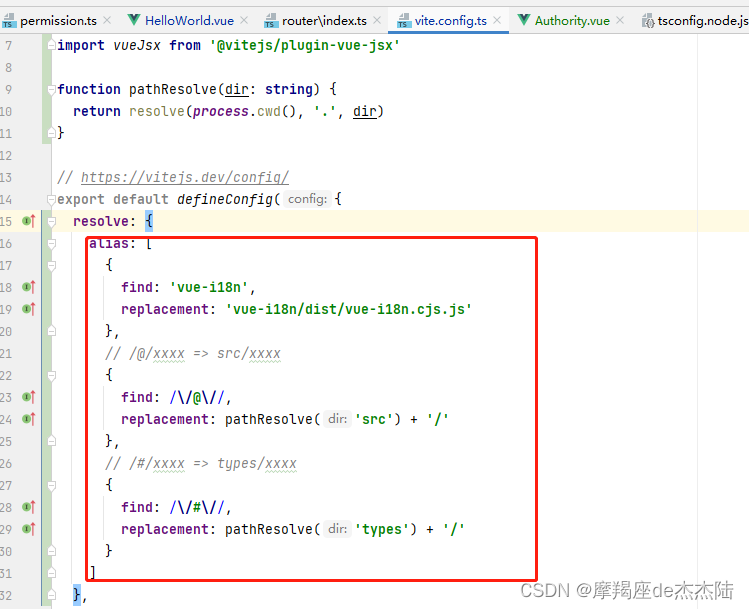Click the JSON file icon on tsconfig.node tab
749x609 pixels.
point(648,21)
